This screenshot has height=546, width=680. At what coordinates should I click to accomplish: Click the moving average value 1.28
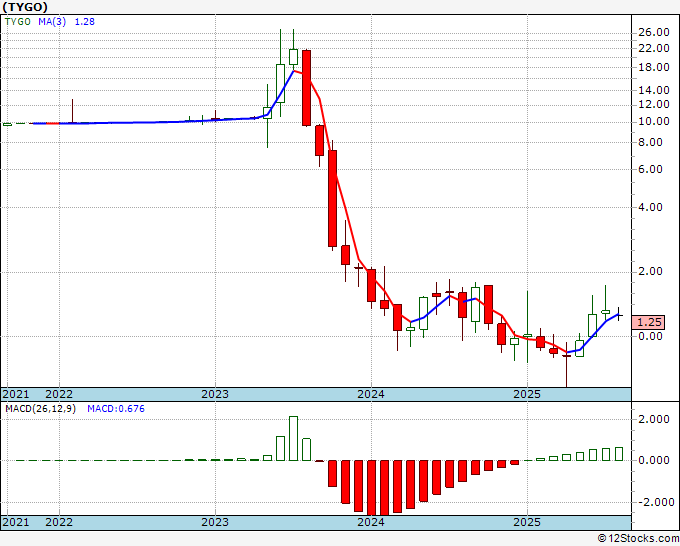[85, 21]
